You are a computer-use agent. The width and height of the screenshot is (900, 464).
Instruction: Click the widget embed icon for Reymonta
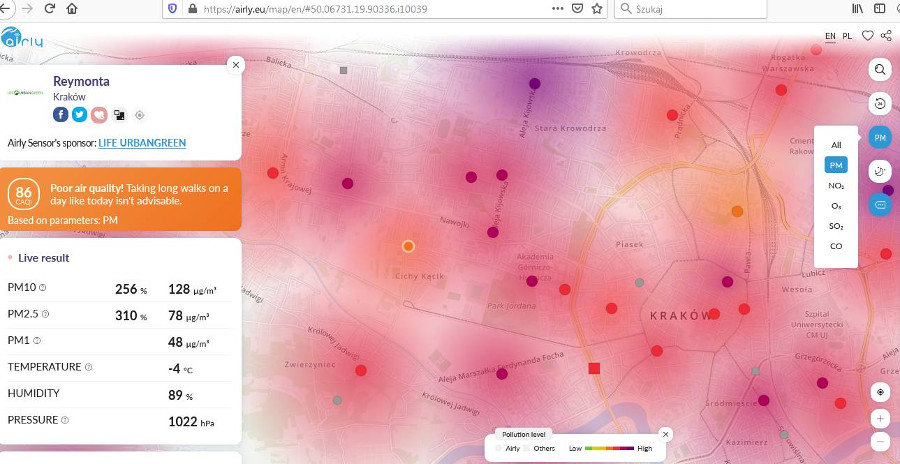tap(119, 115)
